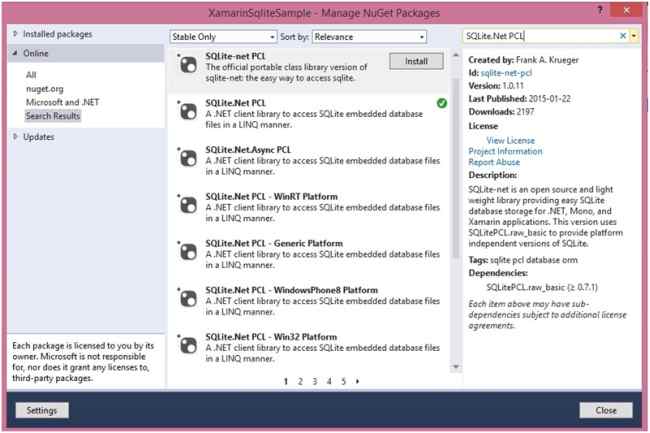This screenshot has width=650, height=433.
Task: Select nuget.org source
Action: (45, 89)
